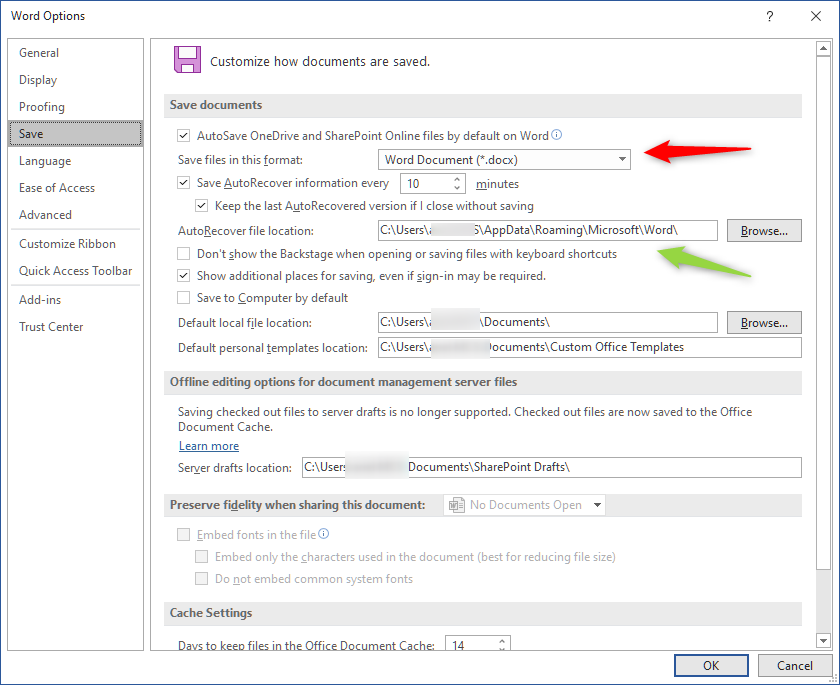Click the Default local file location field
This screenshot has width=840, height=685.
548,322
